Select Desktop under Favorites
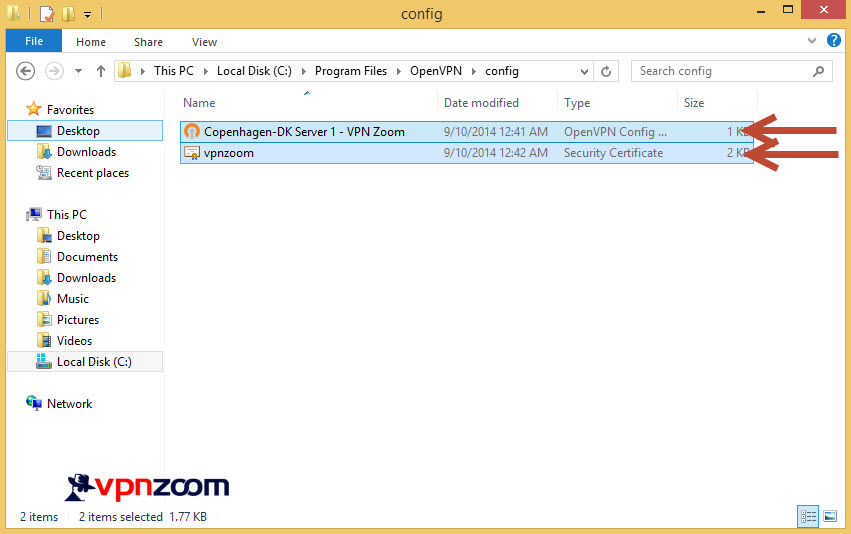Image resolution: width=851 pixels, height=534 pixels. [x=85, y=131]
